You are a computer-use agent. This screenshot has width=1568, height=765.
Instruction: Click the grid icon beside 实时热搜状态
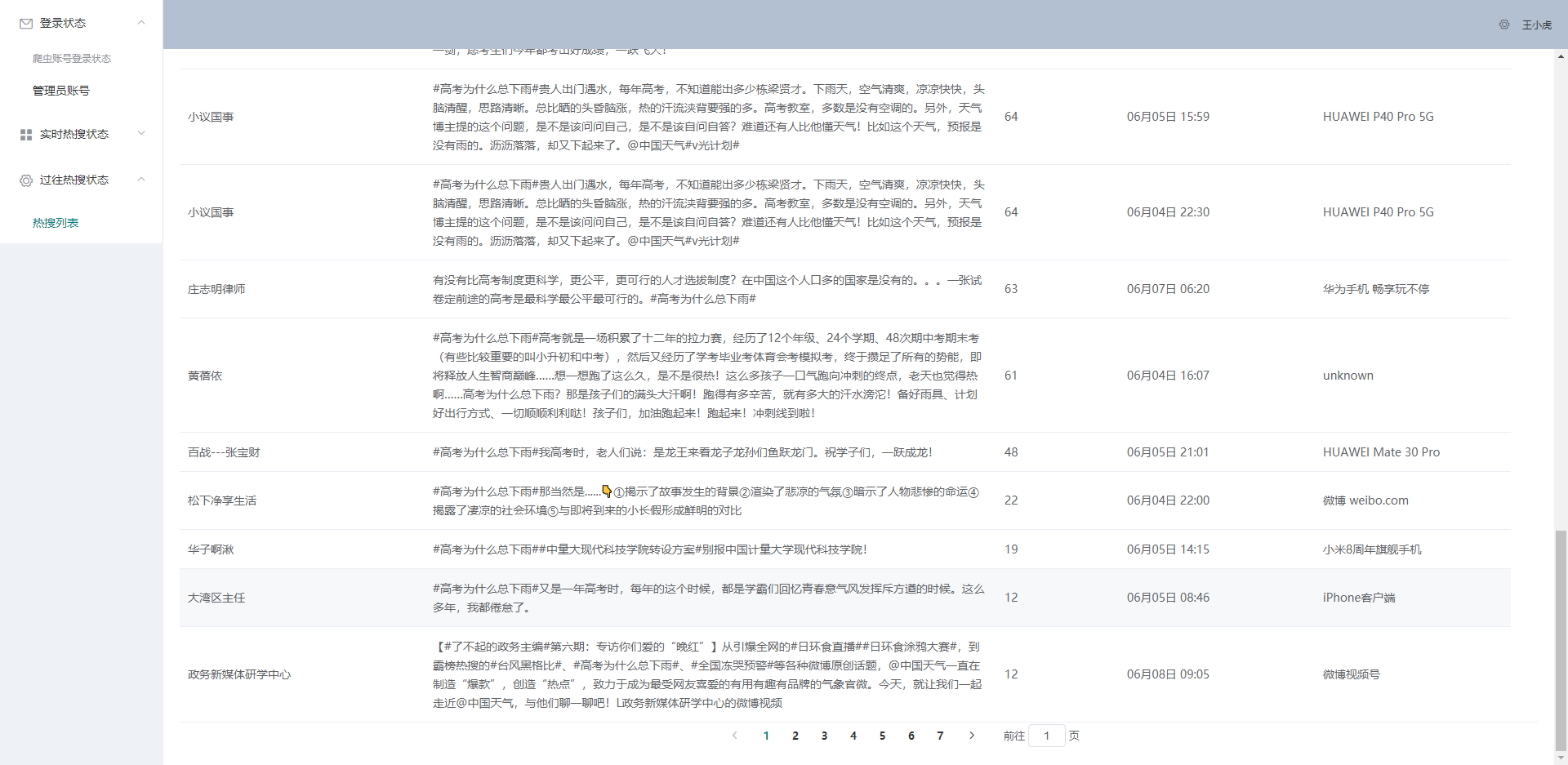[x=26, y=135]
